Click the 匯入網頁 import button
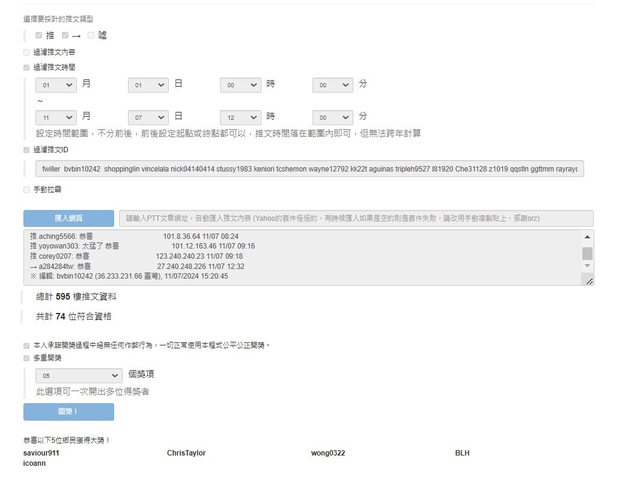The width and height of the screenshot is (640, 479). pyautogui.click(x=68, y=218)
